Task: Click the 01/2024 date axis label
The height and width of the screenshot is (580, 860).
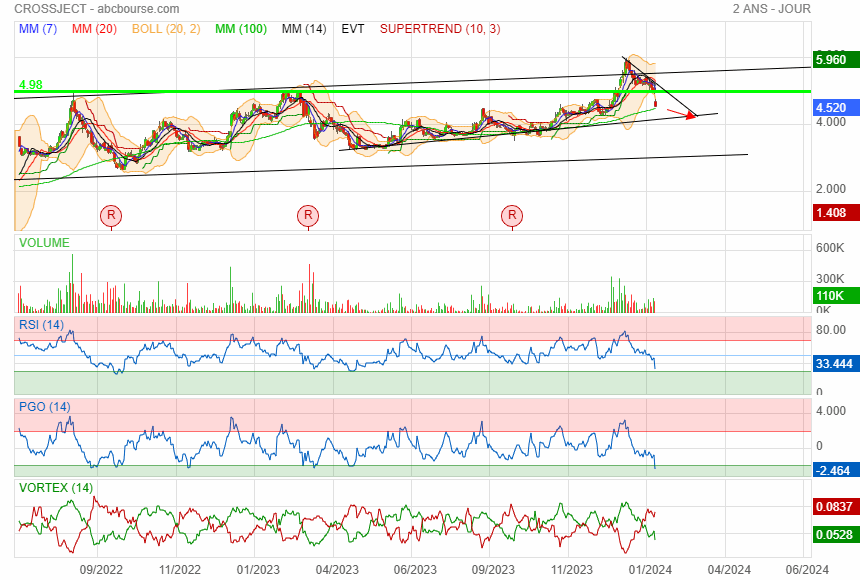Action: point(650,570)
